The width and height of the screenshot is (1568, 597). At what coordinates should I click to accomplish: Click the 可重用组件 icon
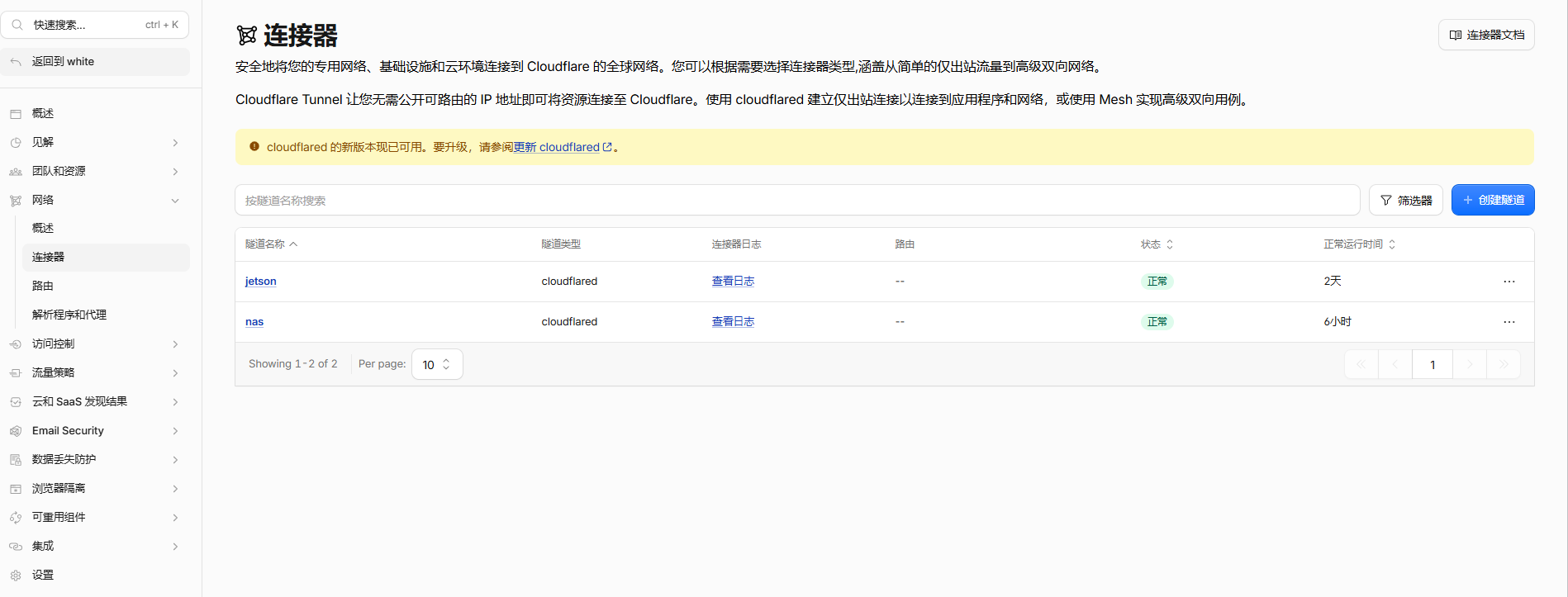pos(16,518)
